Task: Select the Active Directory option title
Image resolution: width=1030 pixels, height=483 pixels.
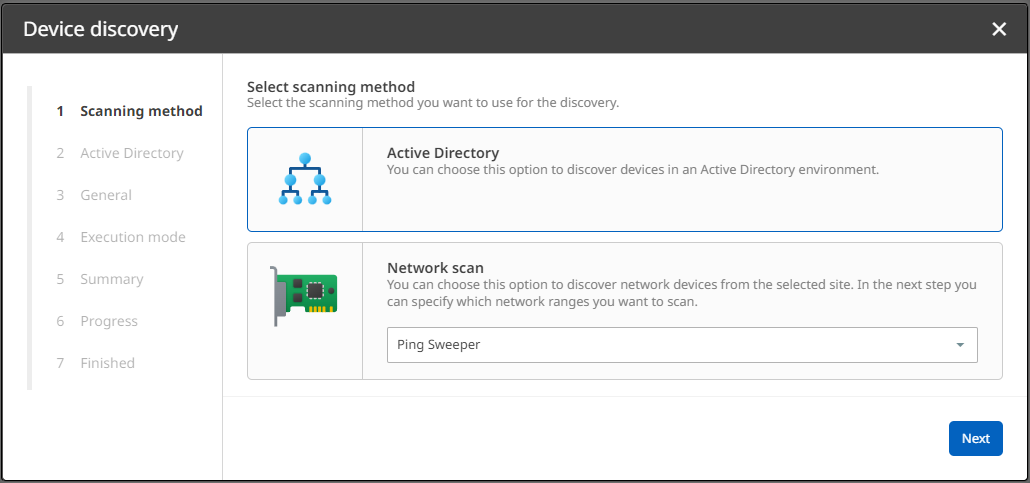Action: click(x=442, y=153)
